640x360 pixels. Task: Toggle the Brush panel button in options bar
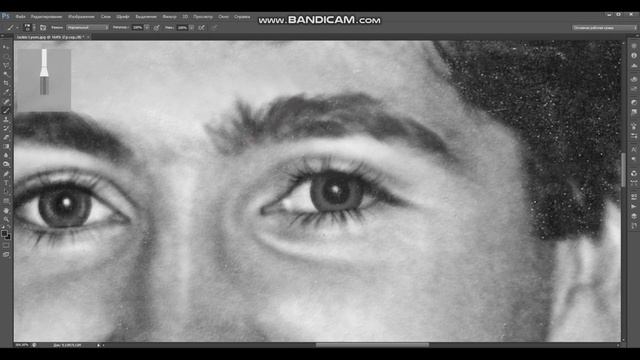43,27
